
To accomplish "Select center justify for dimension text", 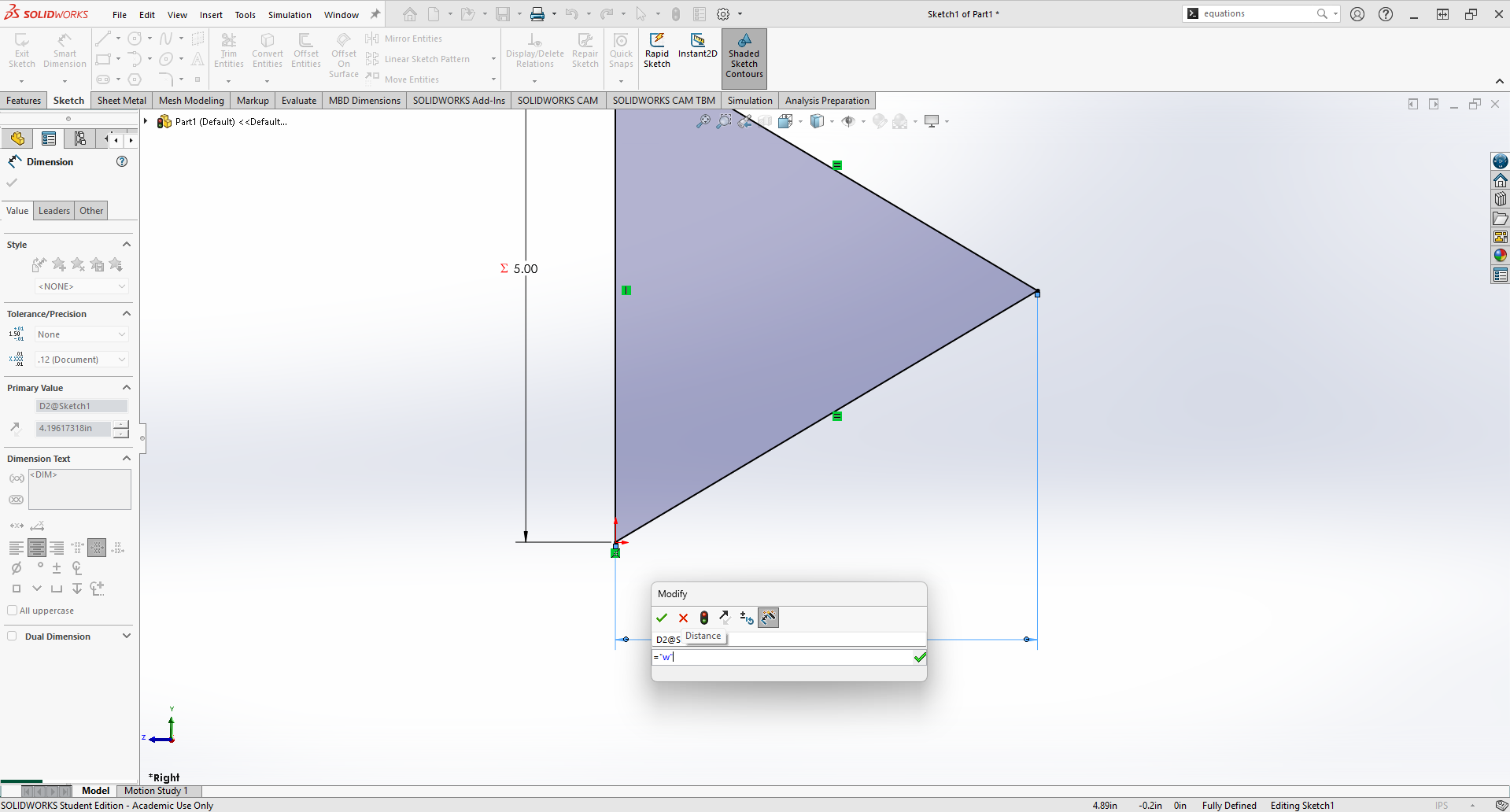I will (36, 548).
